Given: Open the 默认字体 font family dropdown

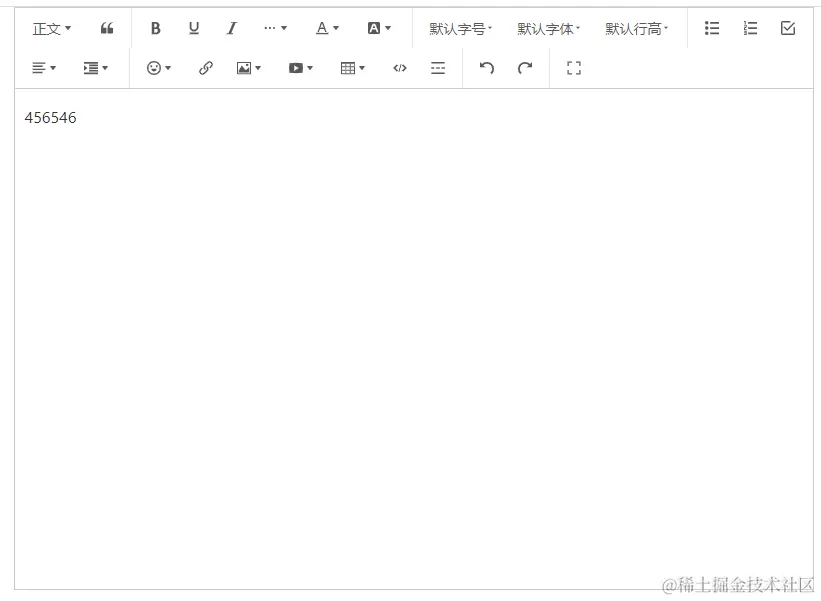Looking at the screenshot, I should tap(548, 28).
